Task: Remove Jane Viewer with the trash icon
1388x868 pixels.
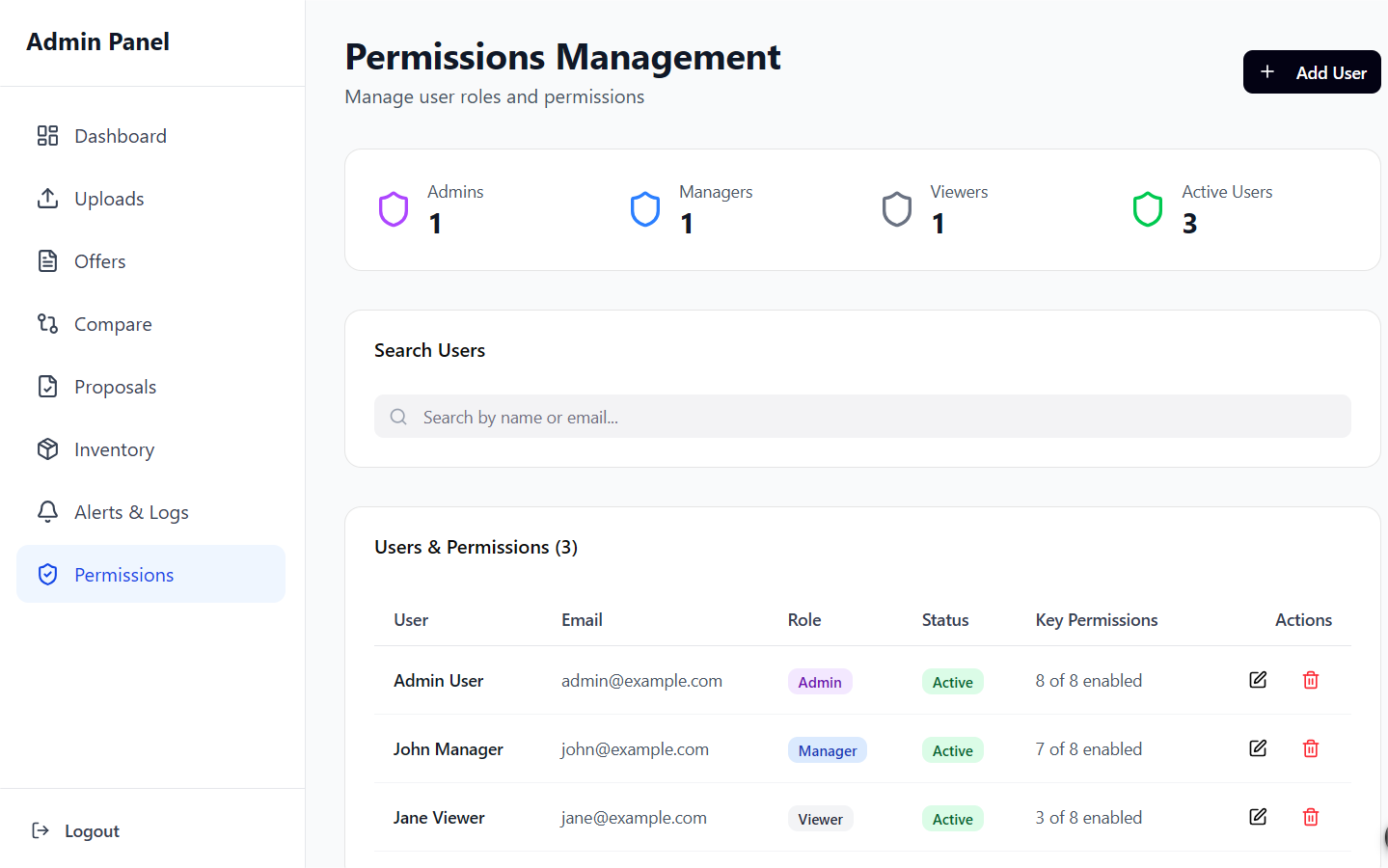Action: coord(1310,817)
